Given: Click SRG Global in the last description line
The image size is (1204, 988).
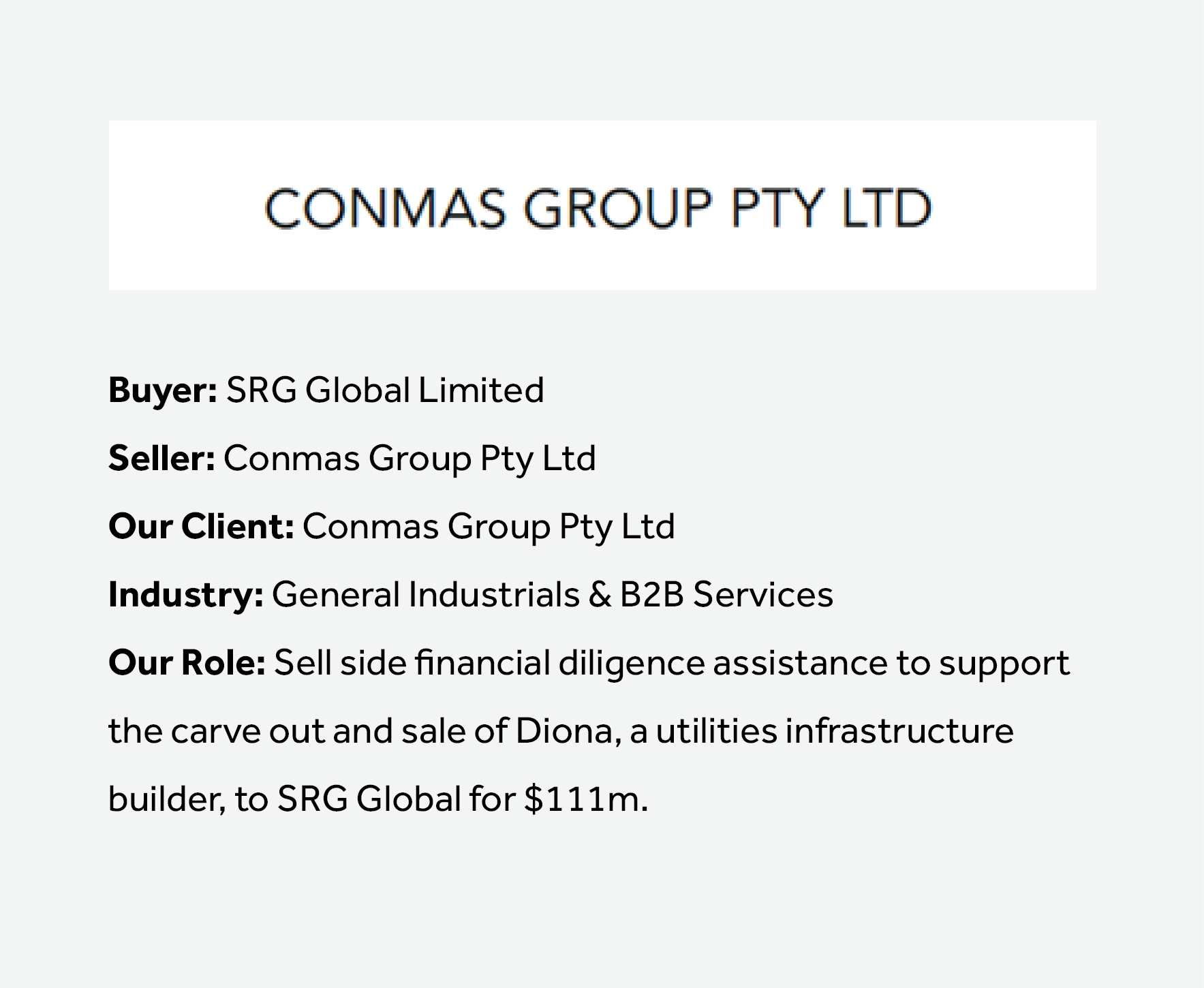Looking at the screenshot, I should [369, 799].
